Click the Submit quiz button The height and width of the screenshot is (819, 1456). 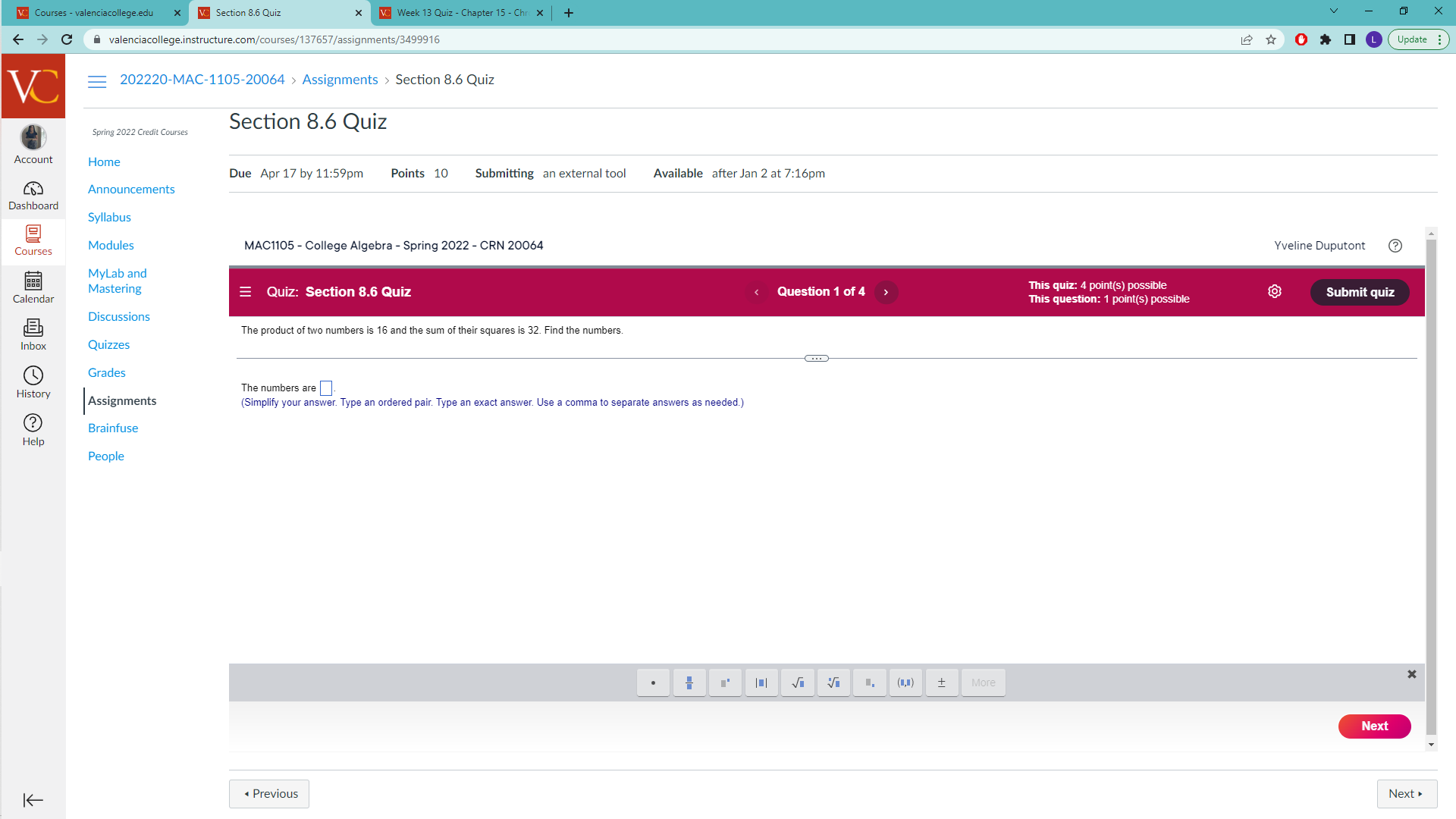(1359, 292)
